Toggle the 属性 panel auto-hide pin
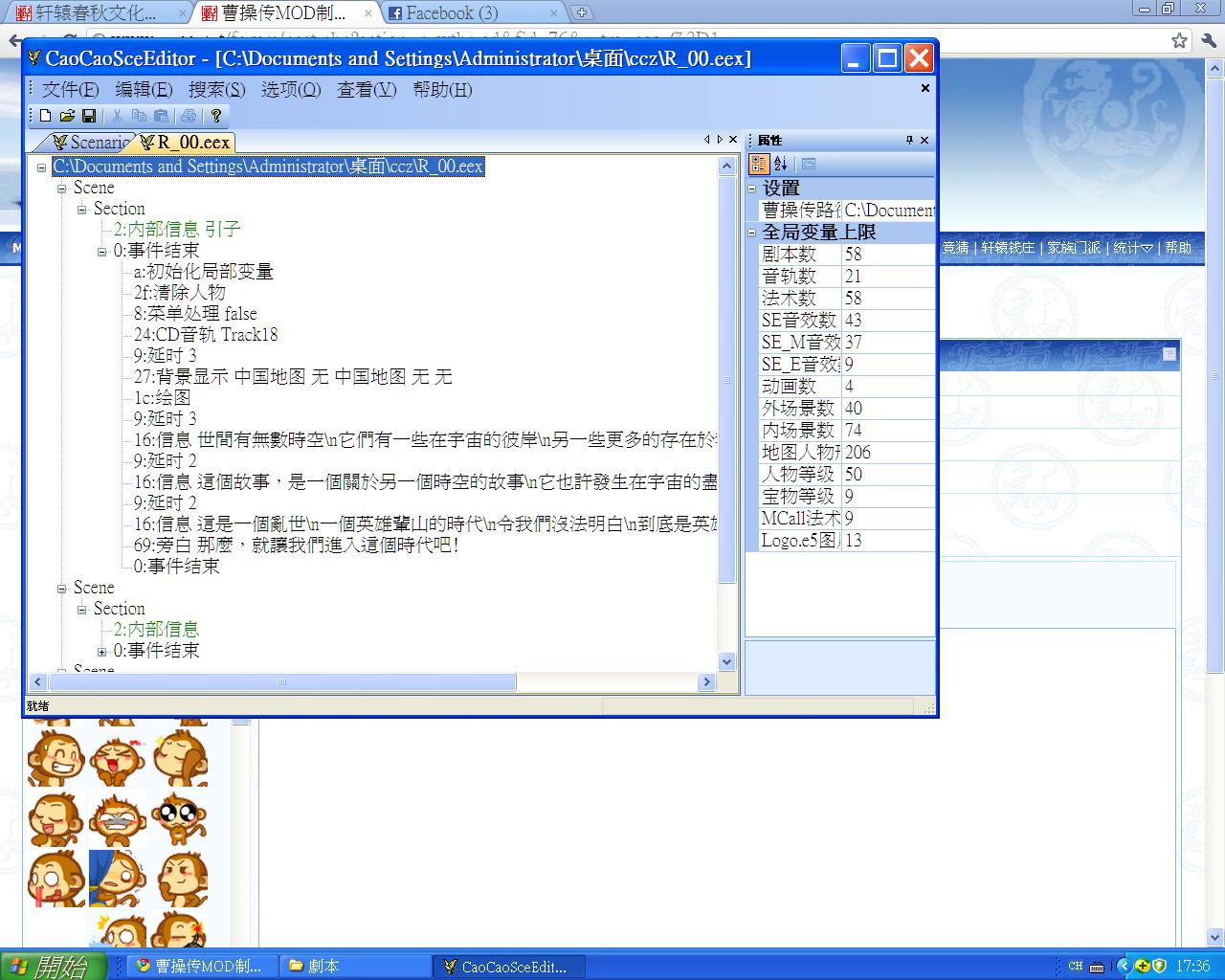This screenshot has width=1225, height=980. click(909, 140)
